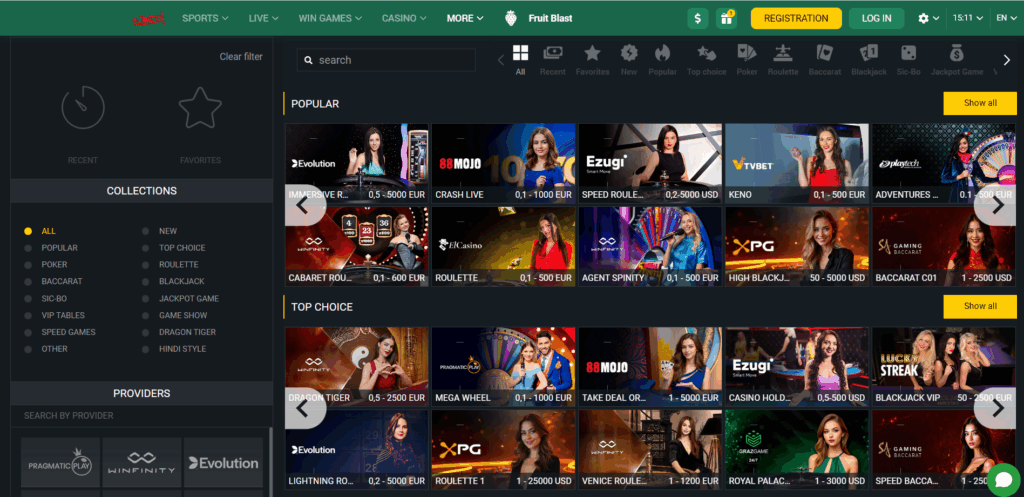Click the Fruit Blast strawberry icon
Screen dimensions: 1024x497
511,18
